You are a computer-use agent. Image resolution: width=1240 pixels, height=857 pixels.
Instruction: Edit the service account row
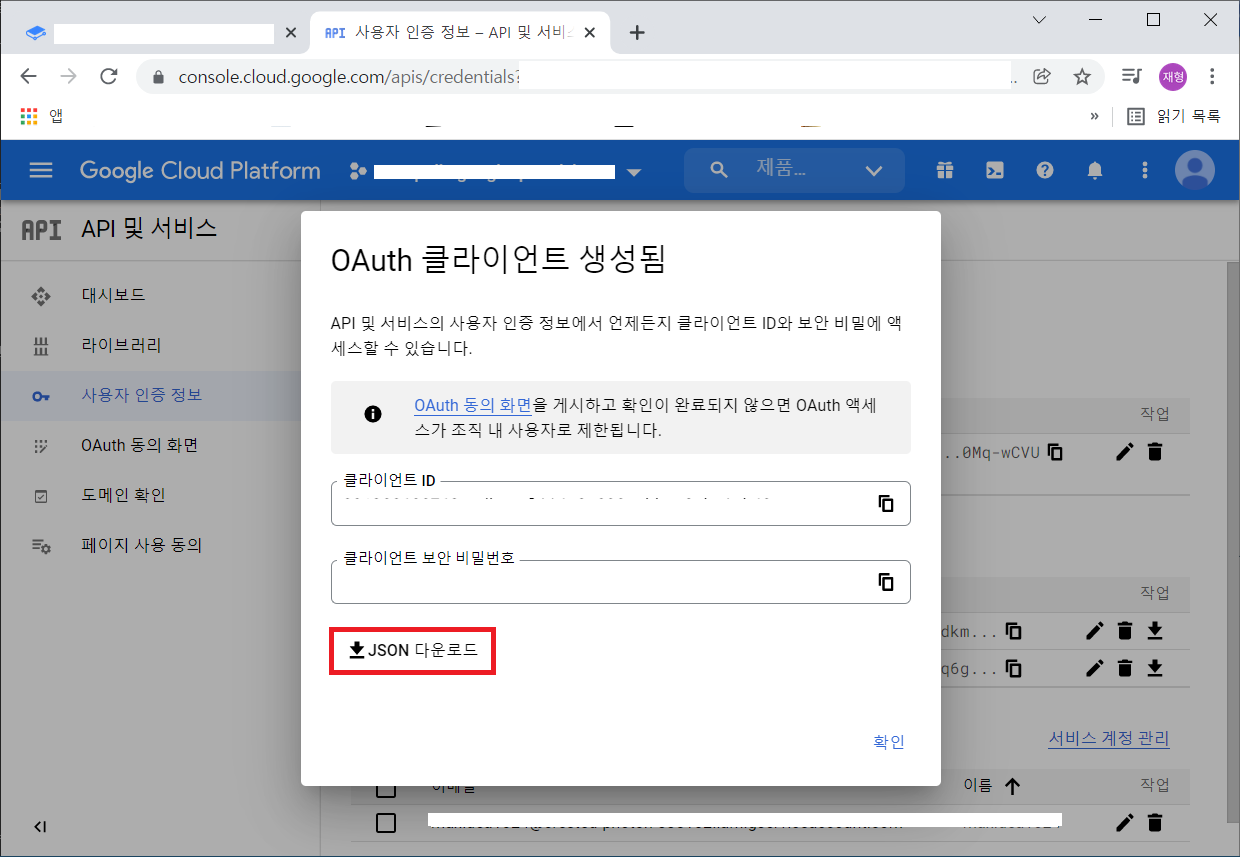coord(1124,823)
